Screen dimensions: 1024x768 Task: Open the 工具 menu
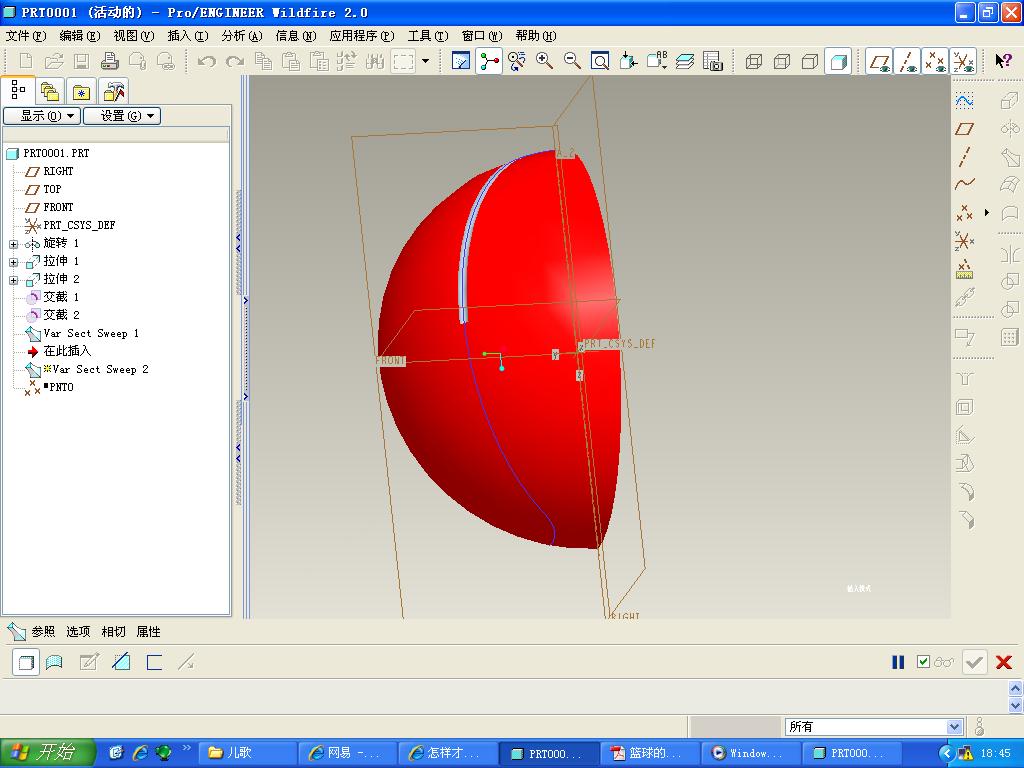point(428,36)
